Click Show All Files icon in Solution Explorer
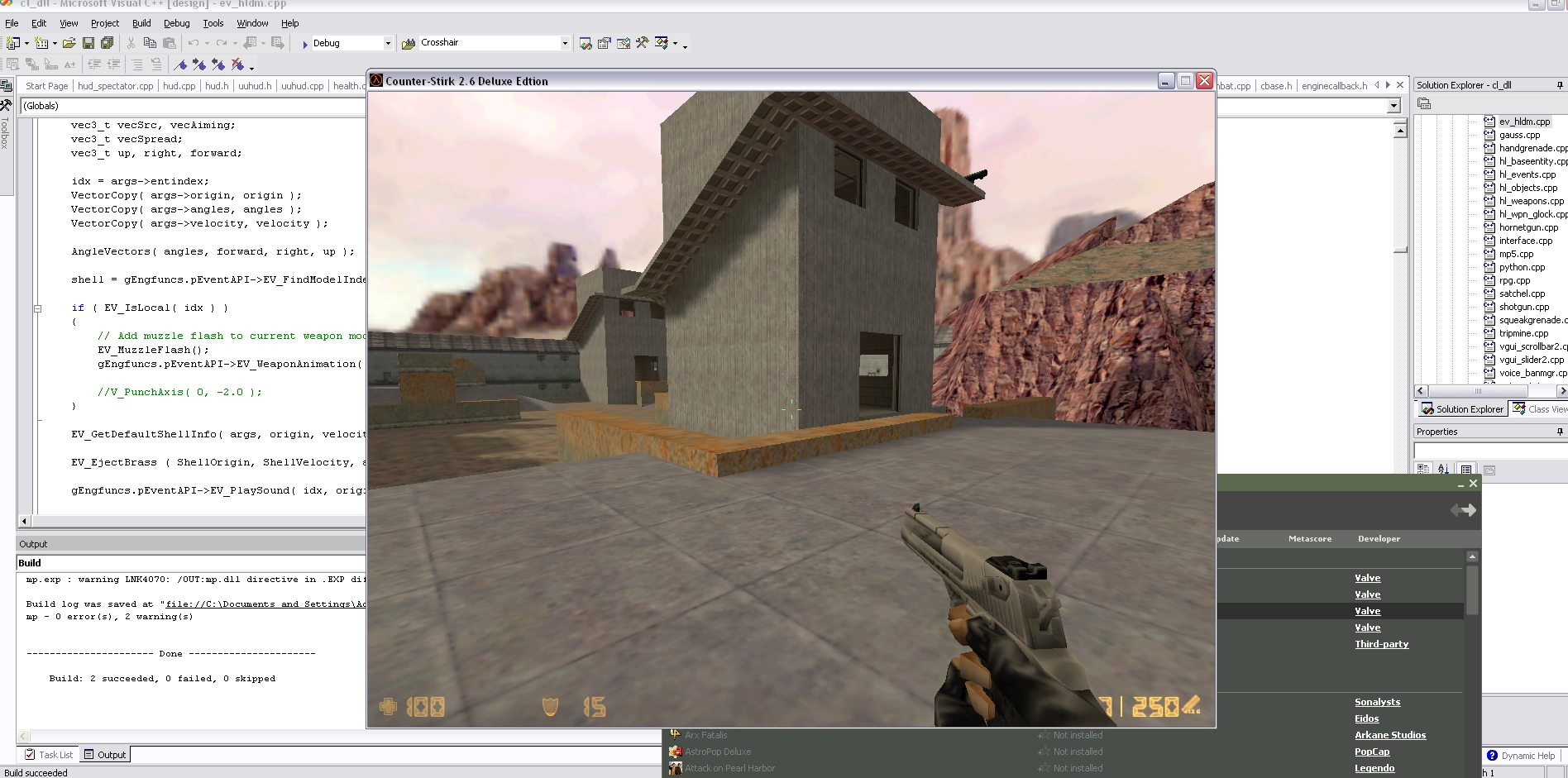The width and height of the screenshot is (1568, 778). click(x=1424, y=104)
